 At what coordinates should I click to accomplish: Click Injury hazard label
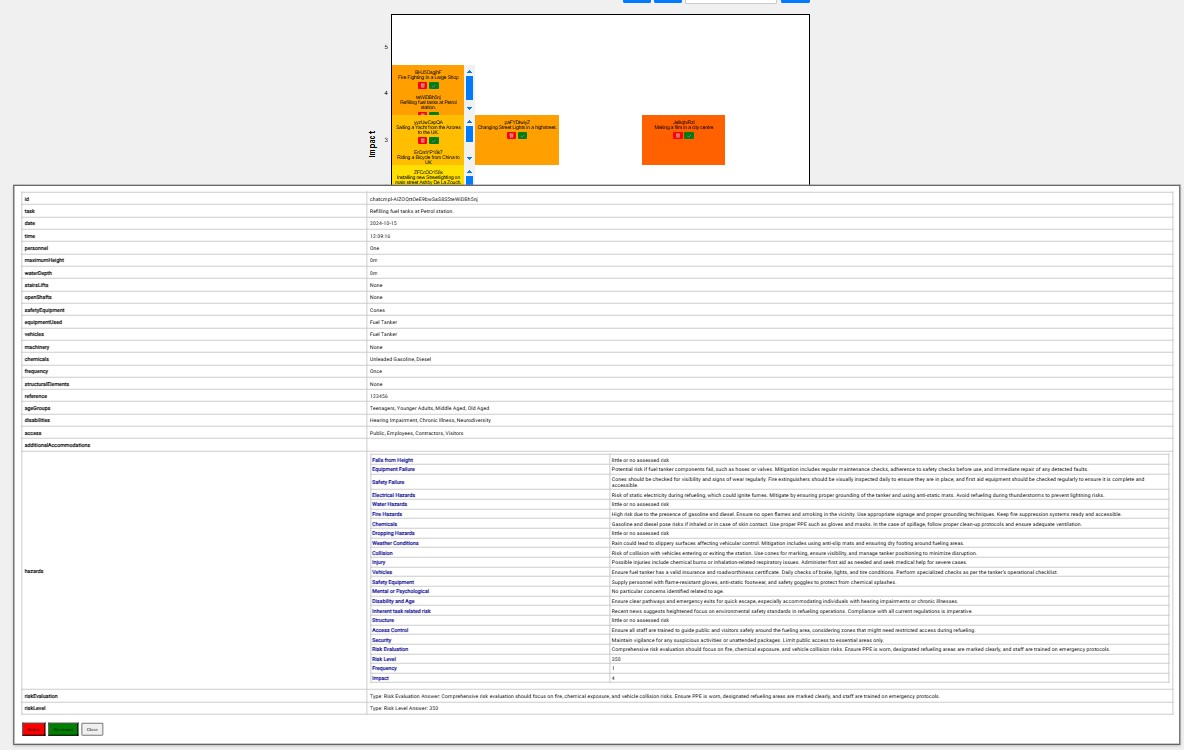378,562
